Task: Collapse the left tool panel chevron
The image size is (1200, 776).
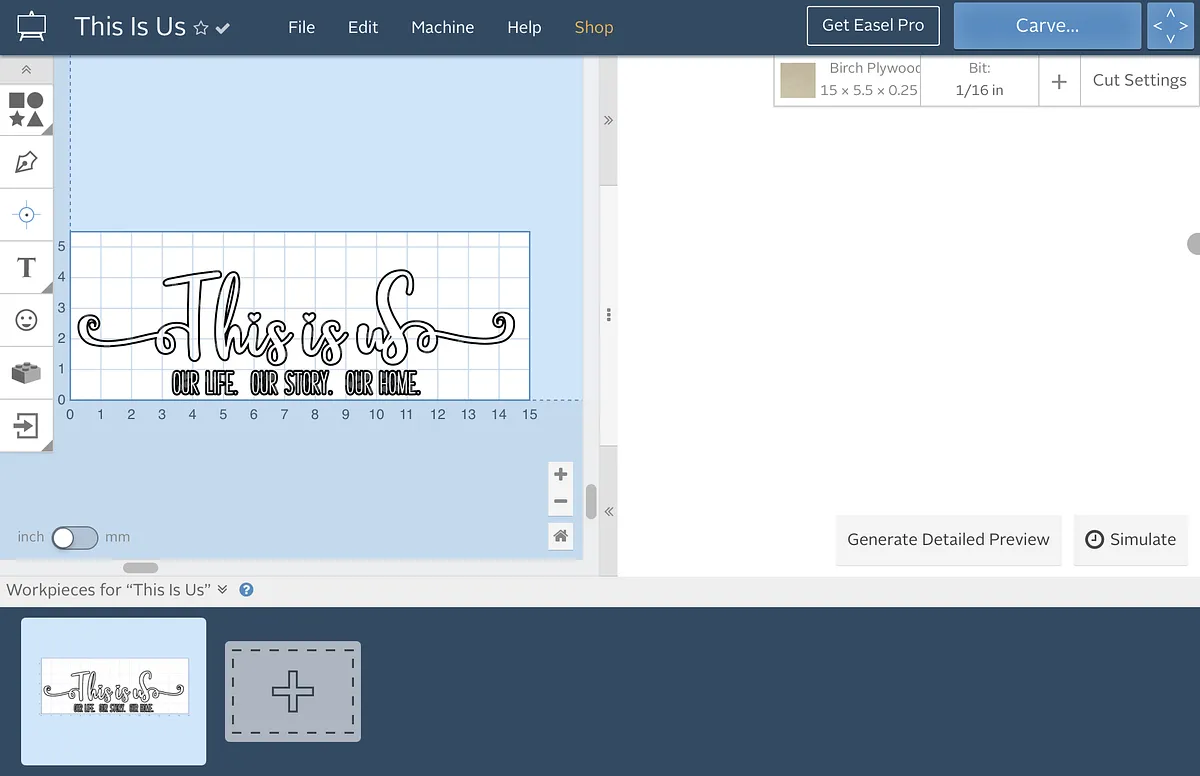Action: 26,70
